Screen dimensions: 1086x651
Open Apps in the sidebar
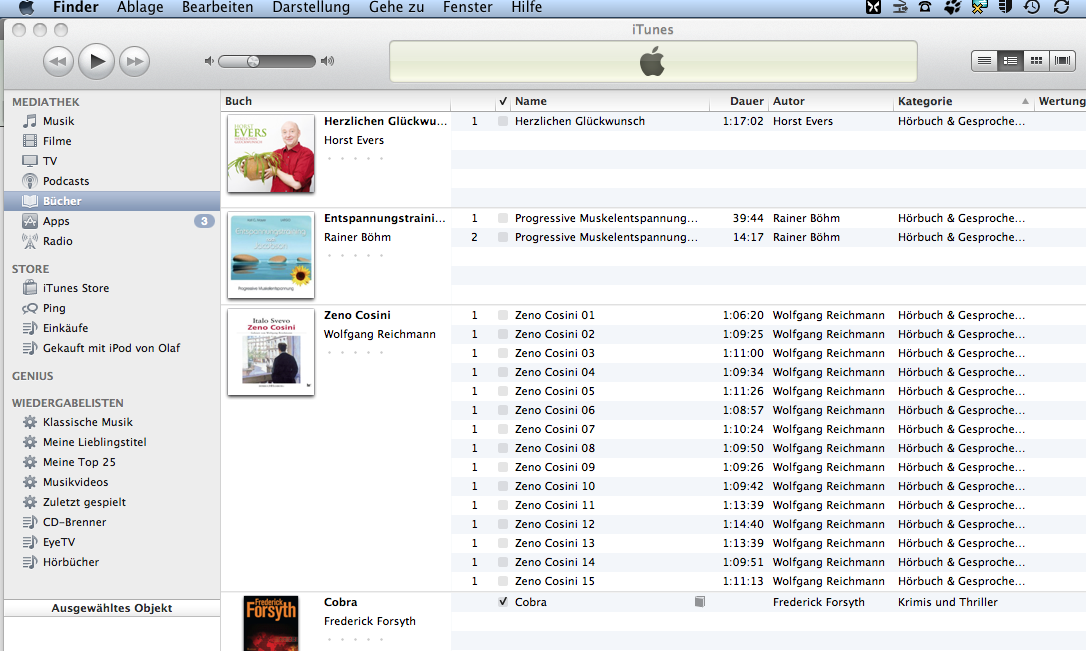[56, 222]
